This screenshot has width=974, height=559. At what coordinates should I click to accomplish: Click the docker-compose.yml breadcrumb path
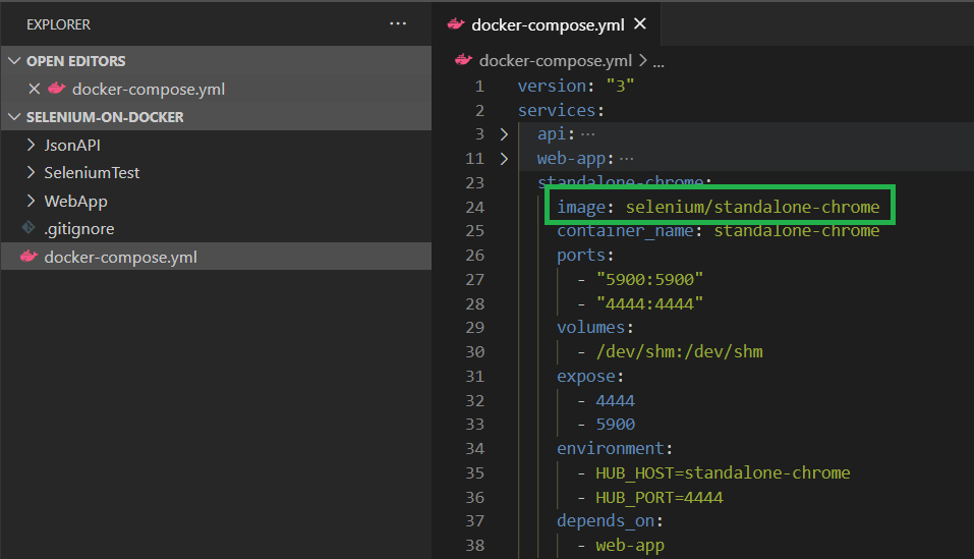tap(555, 60)
